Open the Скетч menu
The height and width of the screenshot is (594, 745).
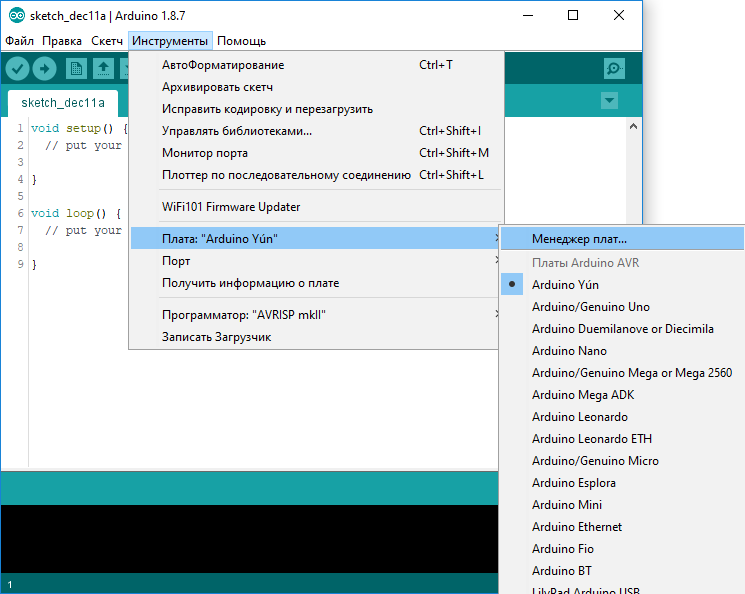[x=107, y=41]
